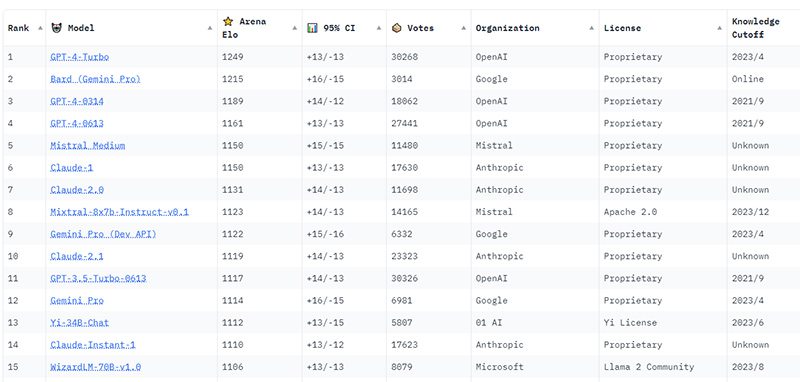Sort by Model column using its arrow
The width and height of the screenshot is (800, 382).
[x=210, y=28]
